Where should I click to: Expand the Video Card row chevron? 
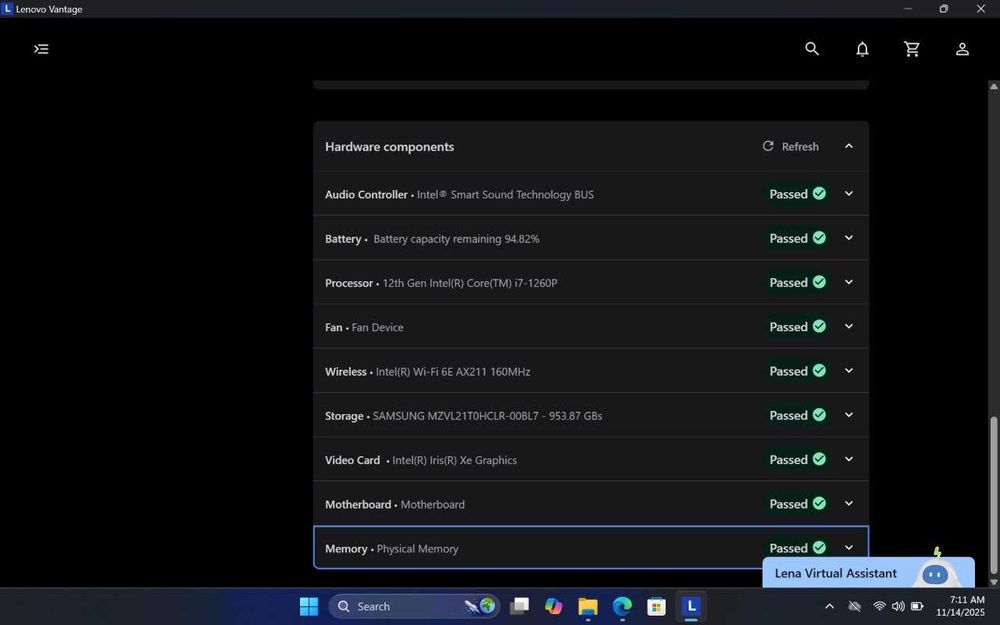849,459
